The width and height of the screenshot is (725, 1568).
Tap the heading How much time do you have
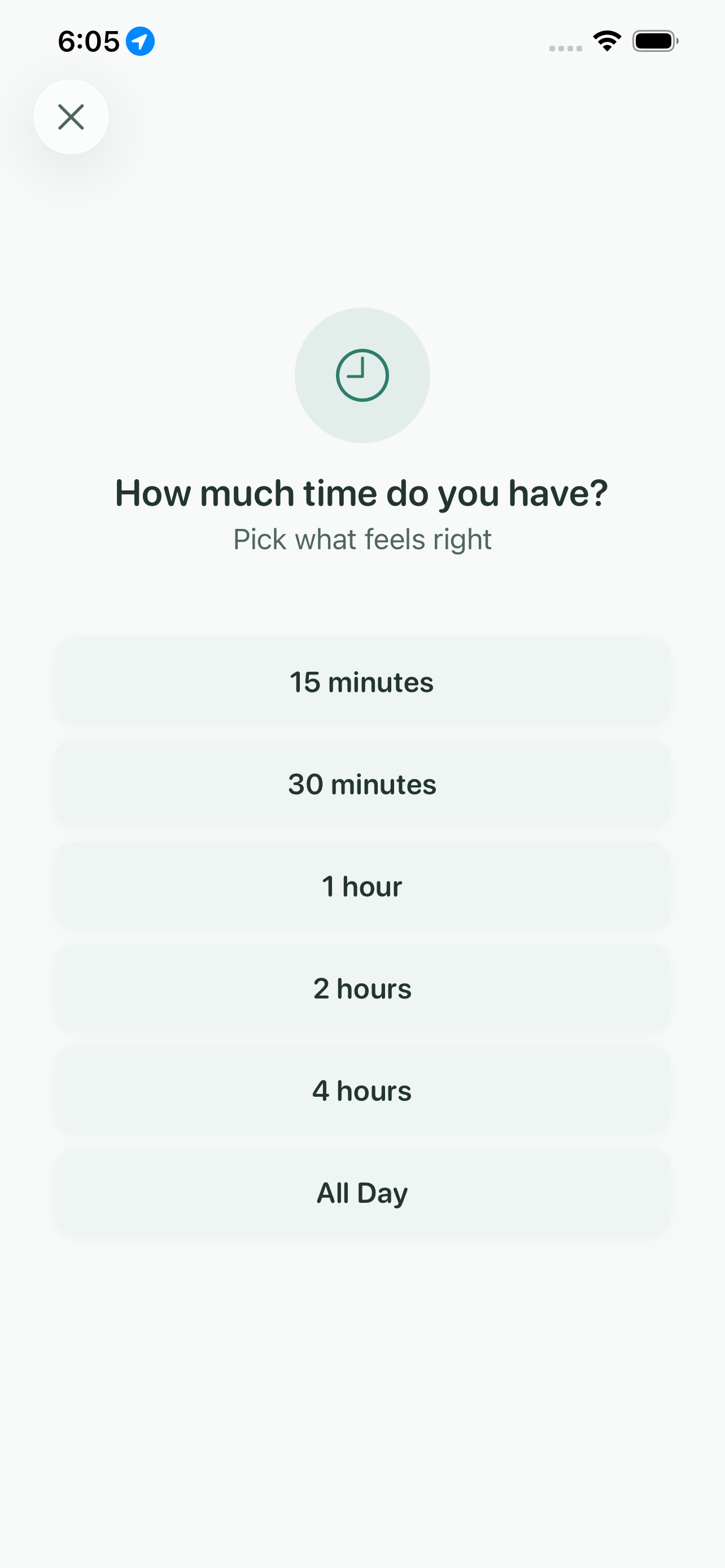pyautogui.click(x=362, y=492)
